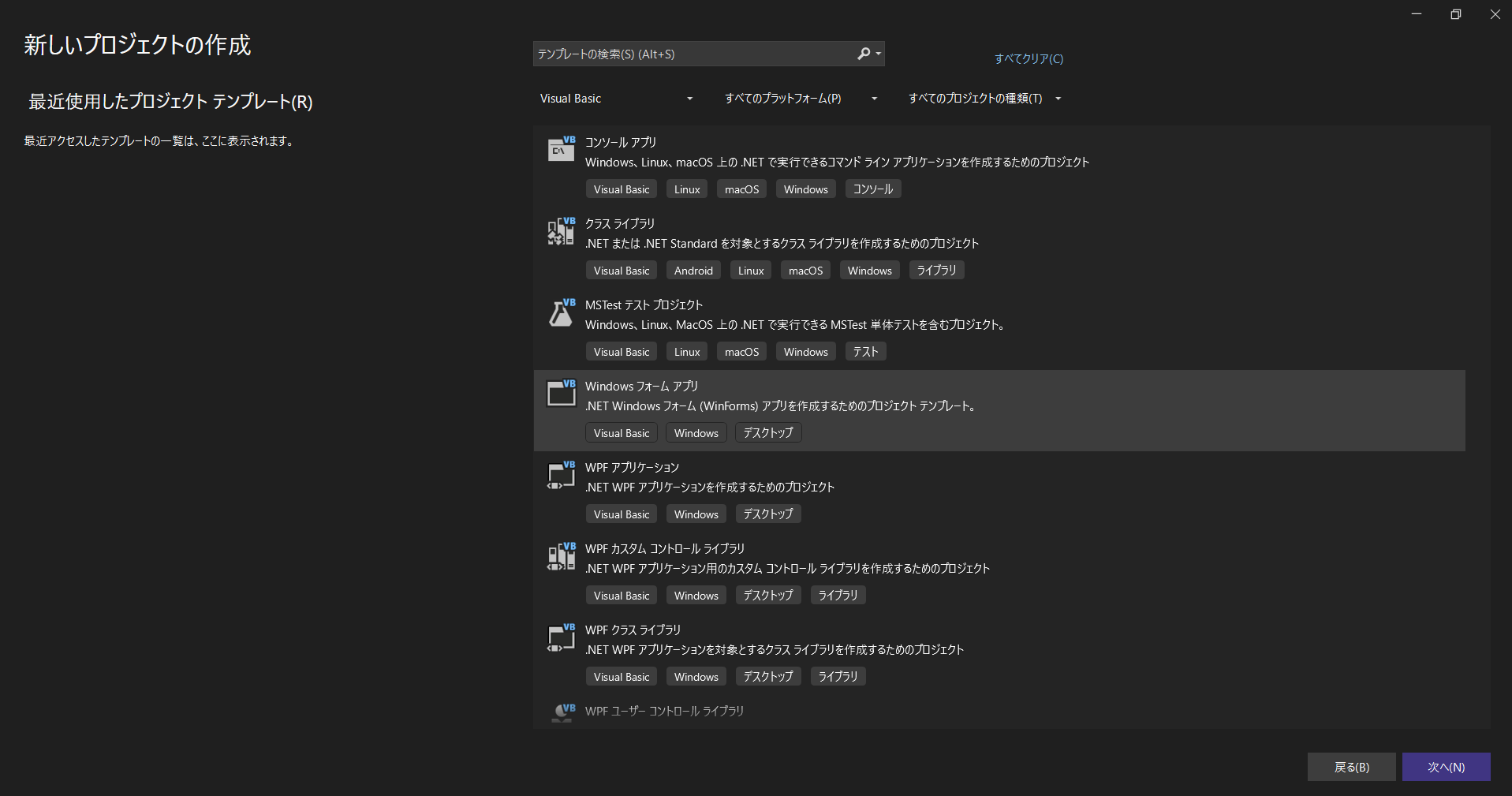Viewport: 1512px width, 796px height.
Task: Select the WPF クラス ライブラリ icon
Action: 560,637
